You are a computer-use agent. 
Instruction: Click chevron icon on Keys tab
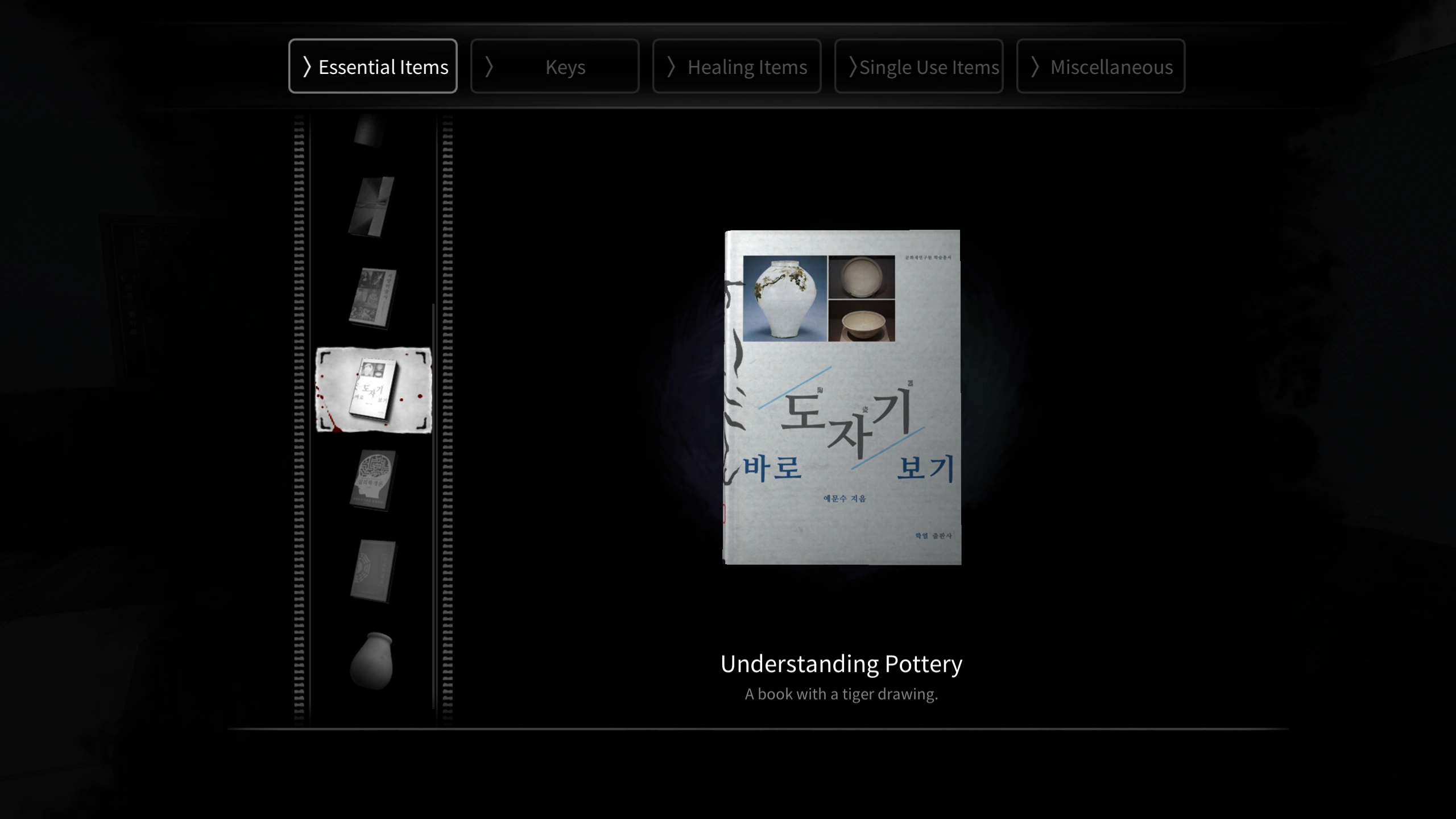point(489,67)
